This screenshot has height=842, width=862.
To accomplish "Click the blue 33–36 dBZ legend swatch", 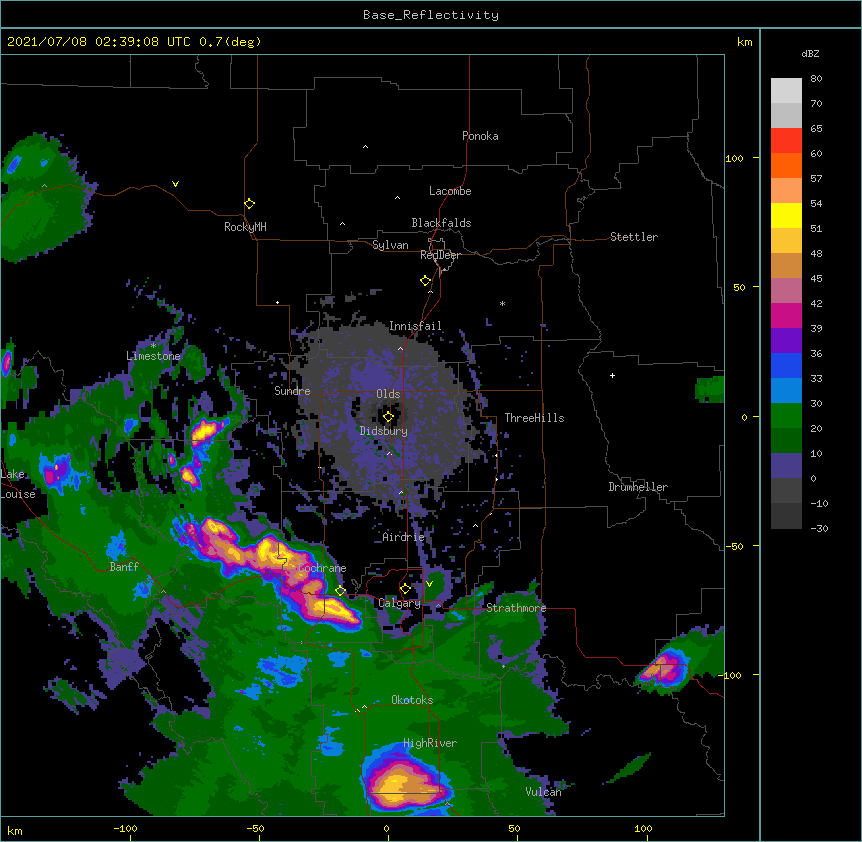I will (786, 365).
